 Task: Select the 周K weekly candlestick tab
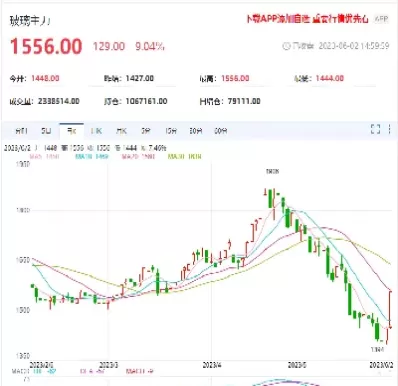pos(96,131)
